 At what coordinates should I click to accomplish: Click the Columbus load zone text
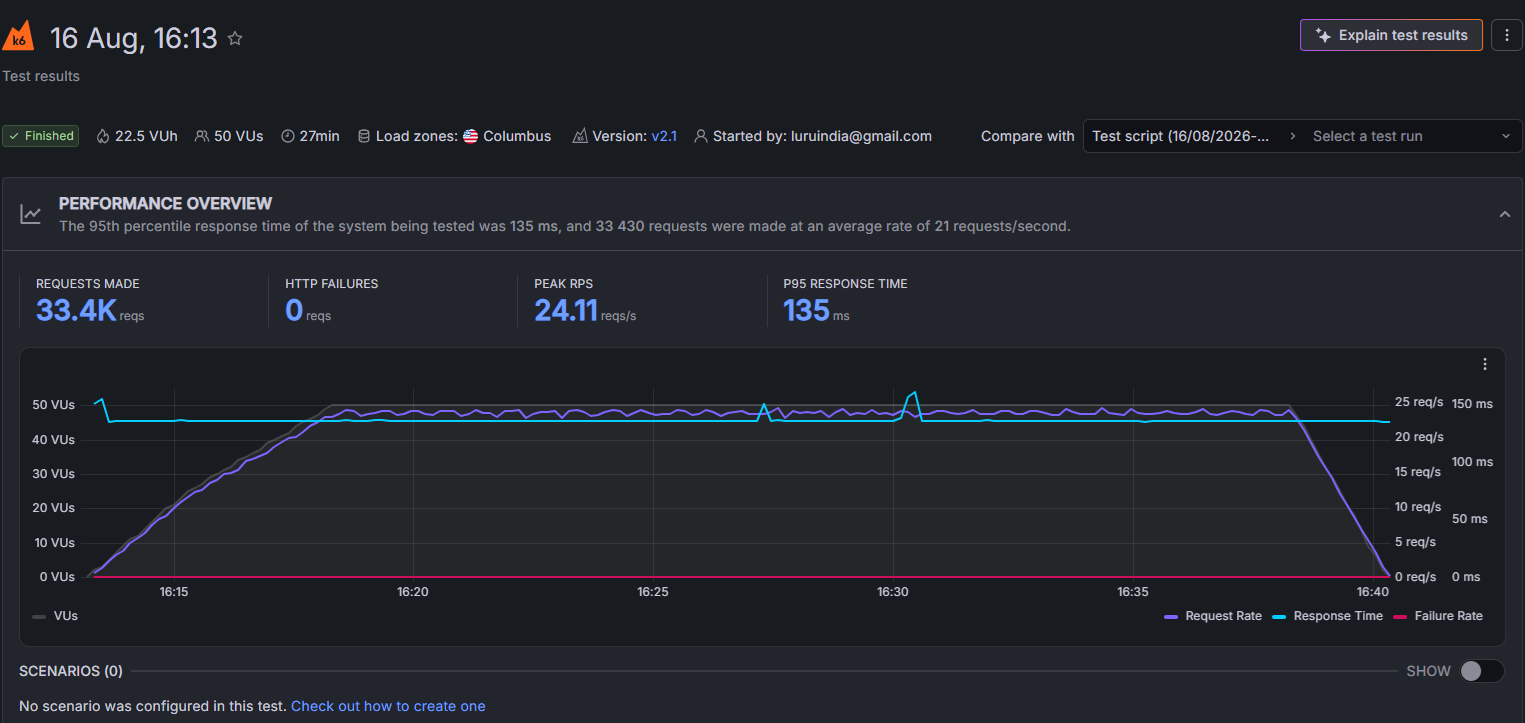[x=517, y=136]
